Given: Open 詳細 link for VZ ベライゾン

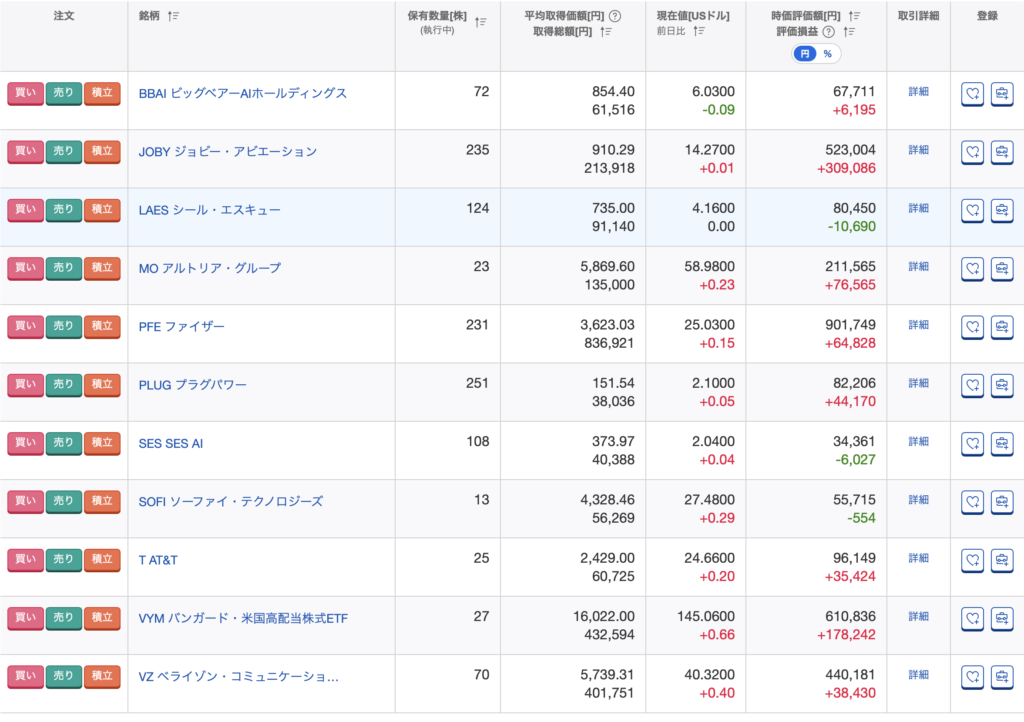Looking at the screenshot, I should pyautogui.click(x=918, y=675).
